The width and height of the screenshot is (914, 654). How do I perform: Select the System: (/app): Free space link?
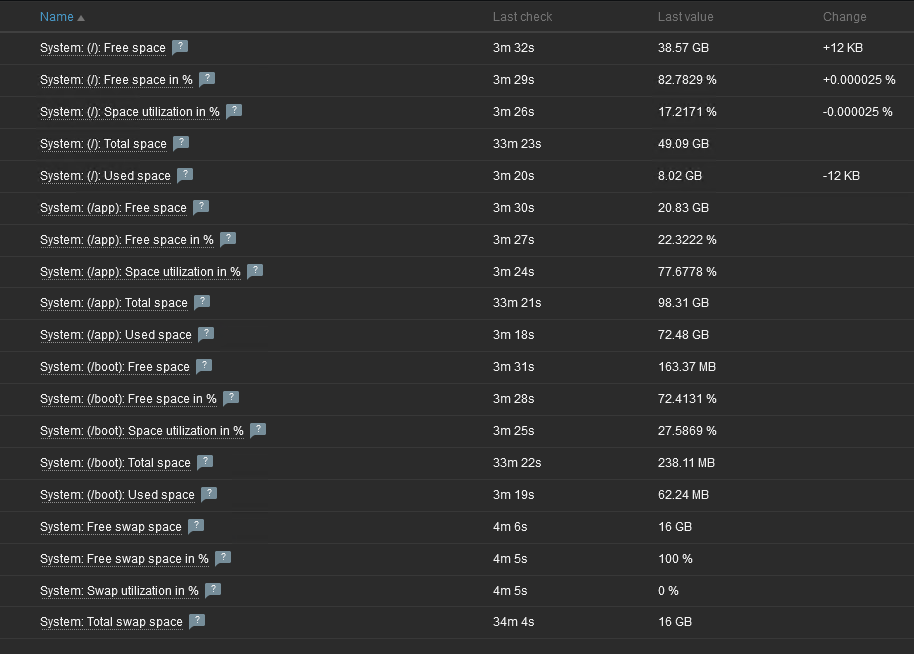pos(113,208)
